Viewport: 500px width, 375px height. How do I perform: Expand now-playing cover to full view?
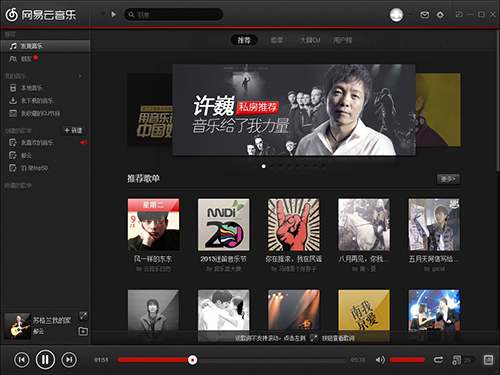coord(83,315)
